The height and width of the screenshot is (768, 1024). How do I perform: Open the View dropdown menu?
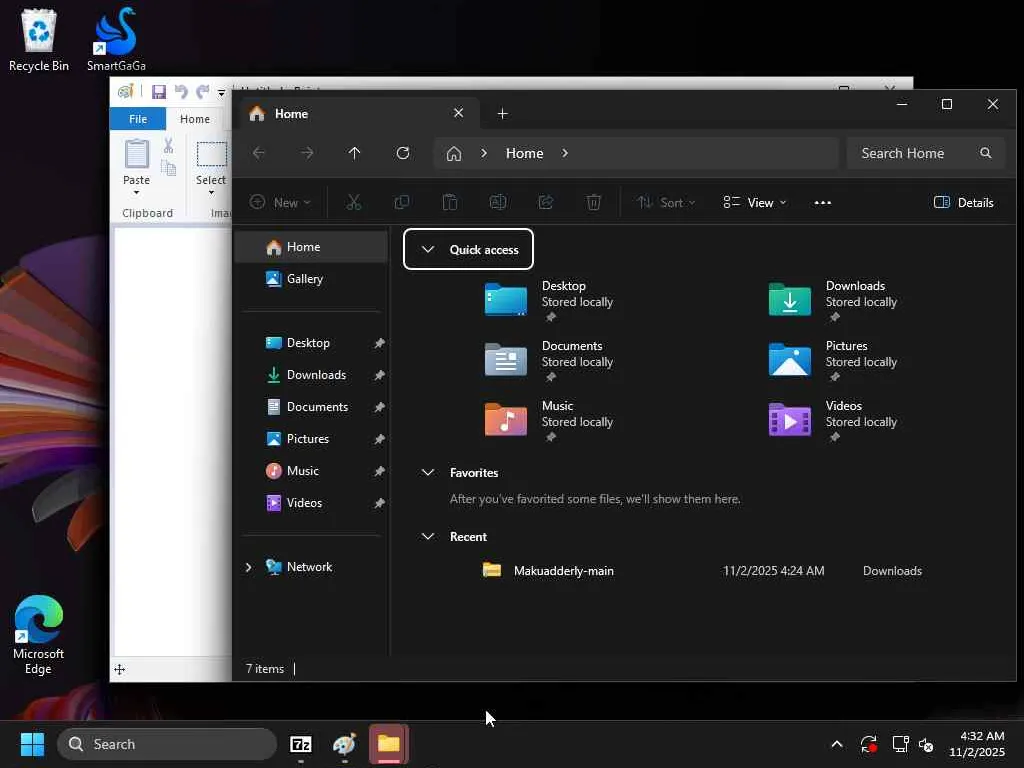[x=755, y=202]
